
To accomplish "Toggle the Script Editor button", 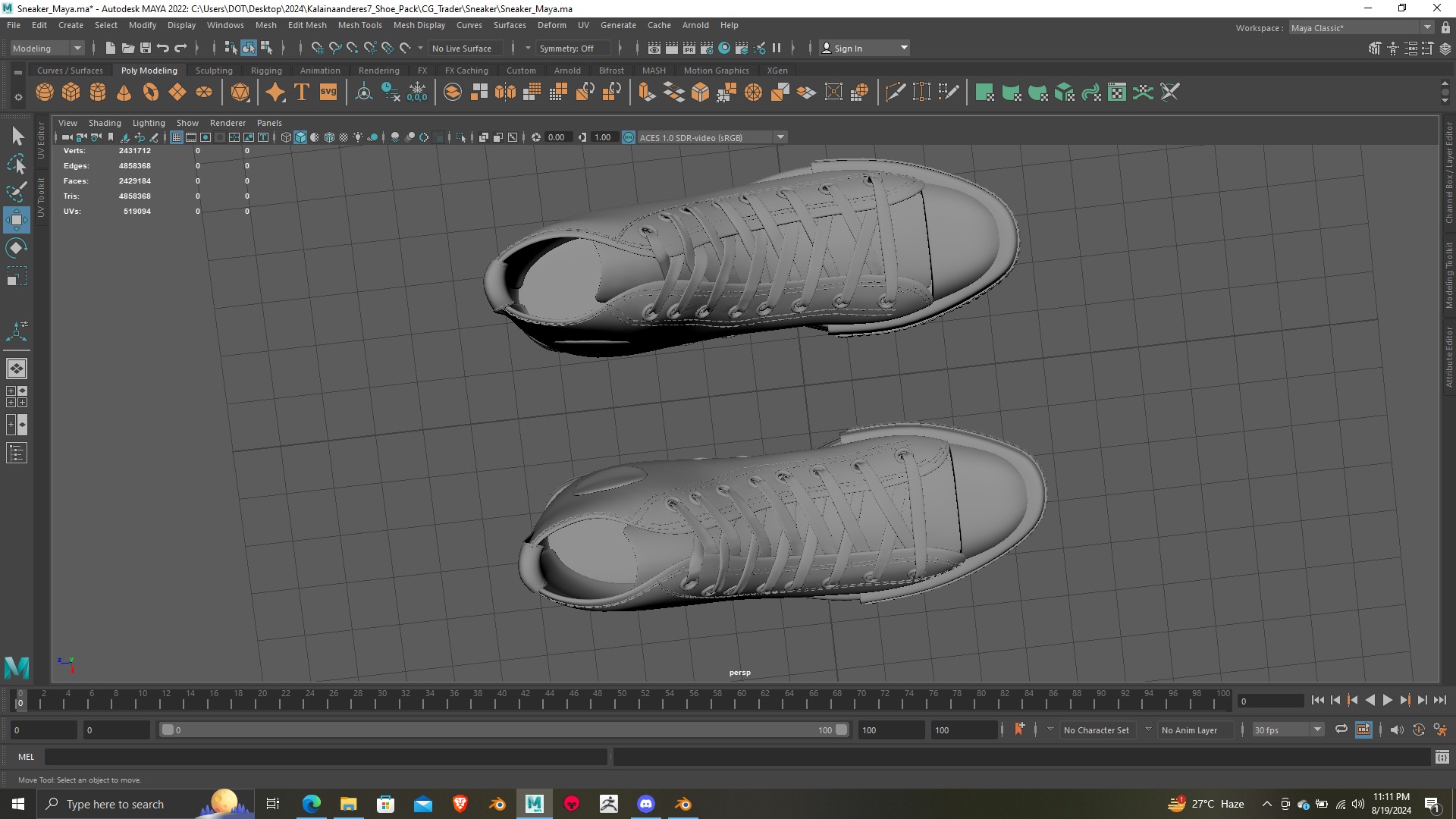I will click(1442, 757).
